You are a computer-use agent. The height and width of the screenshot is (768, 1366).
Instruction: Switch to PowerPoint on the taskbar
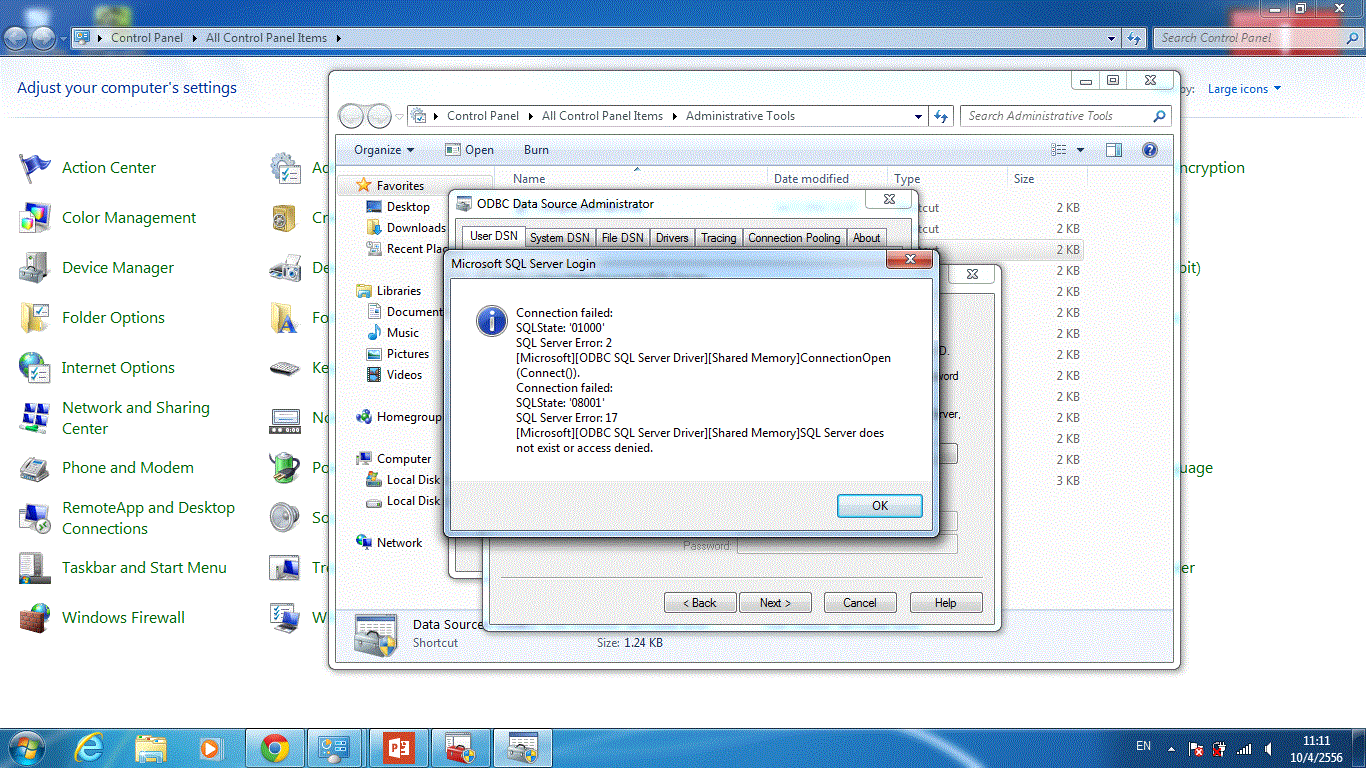399,747
